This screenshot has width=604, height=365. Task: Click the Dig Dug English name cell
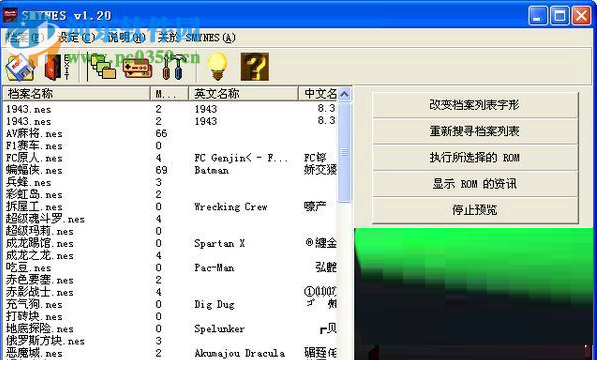pyautogui.click(x=214, y=305)
